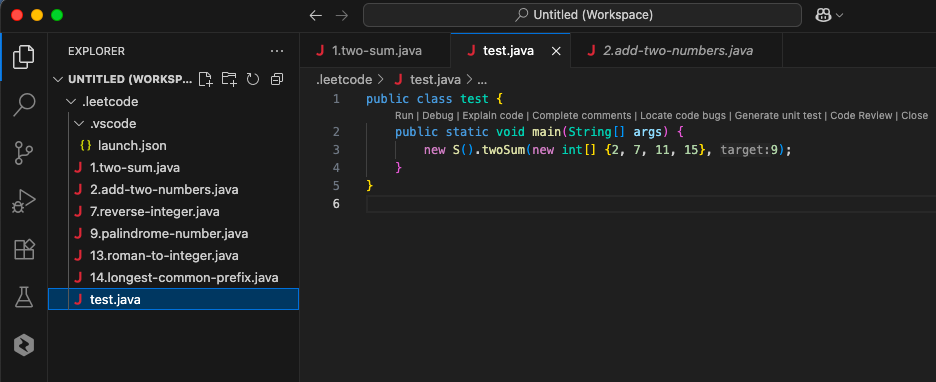Open 7.reverse-integer.java from file tree
936x382 pixels.
point(173,212)
